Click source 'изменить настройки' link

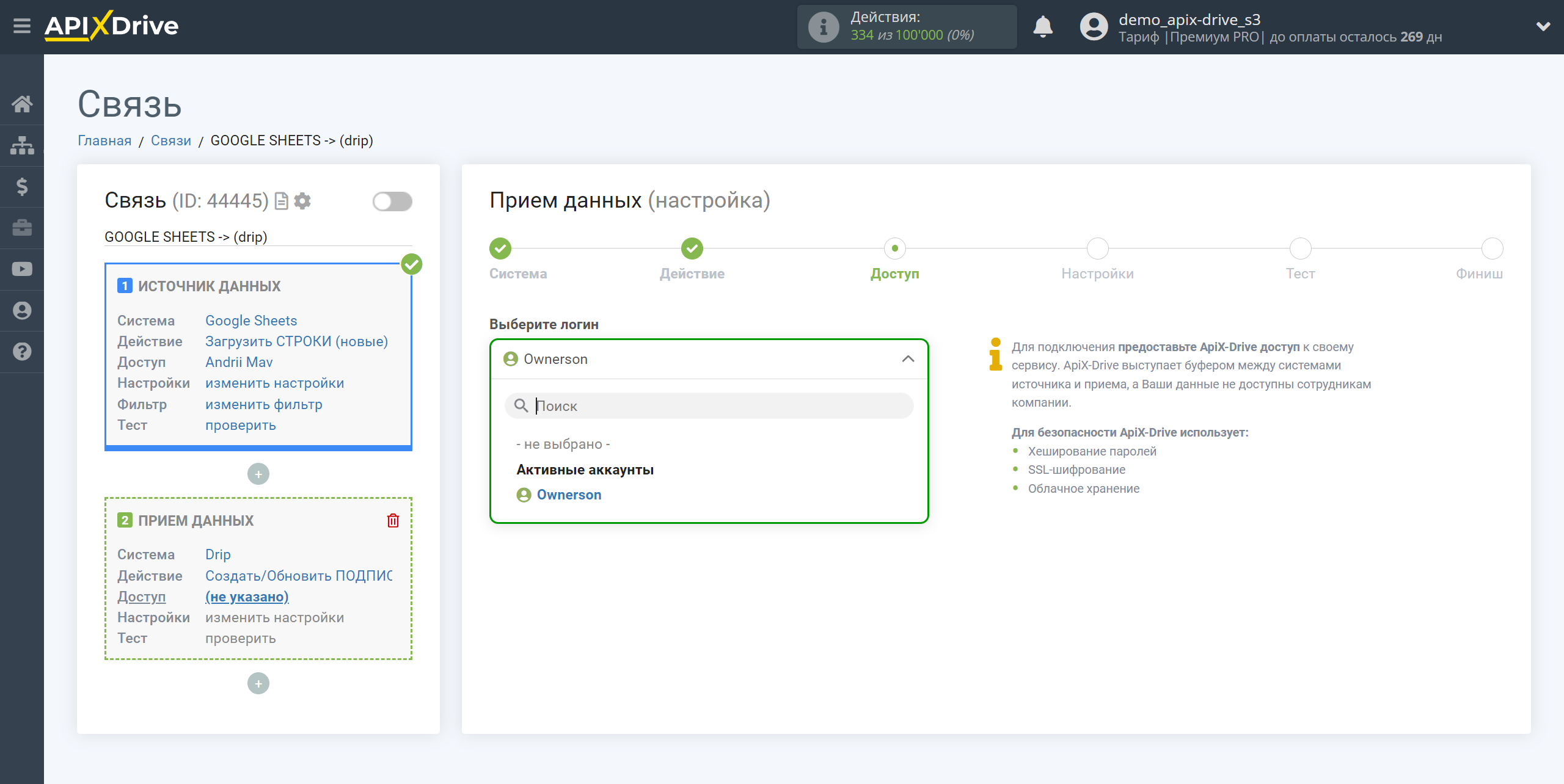click(275, 383)
